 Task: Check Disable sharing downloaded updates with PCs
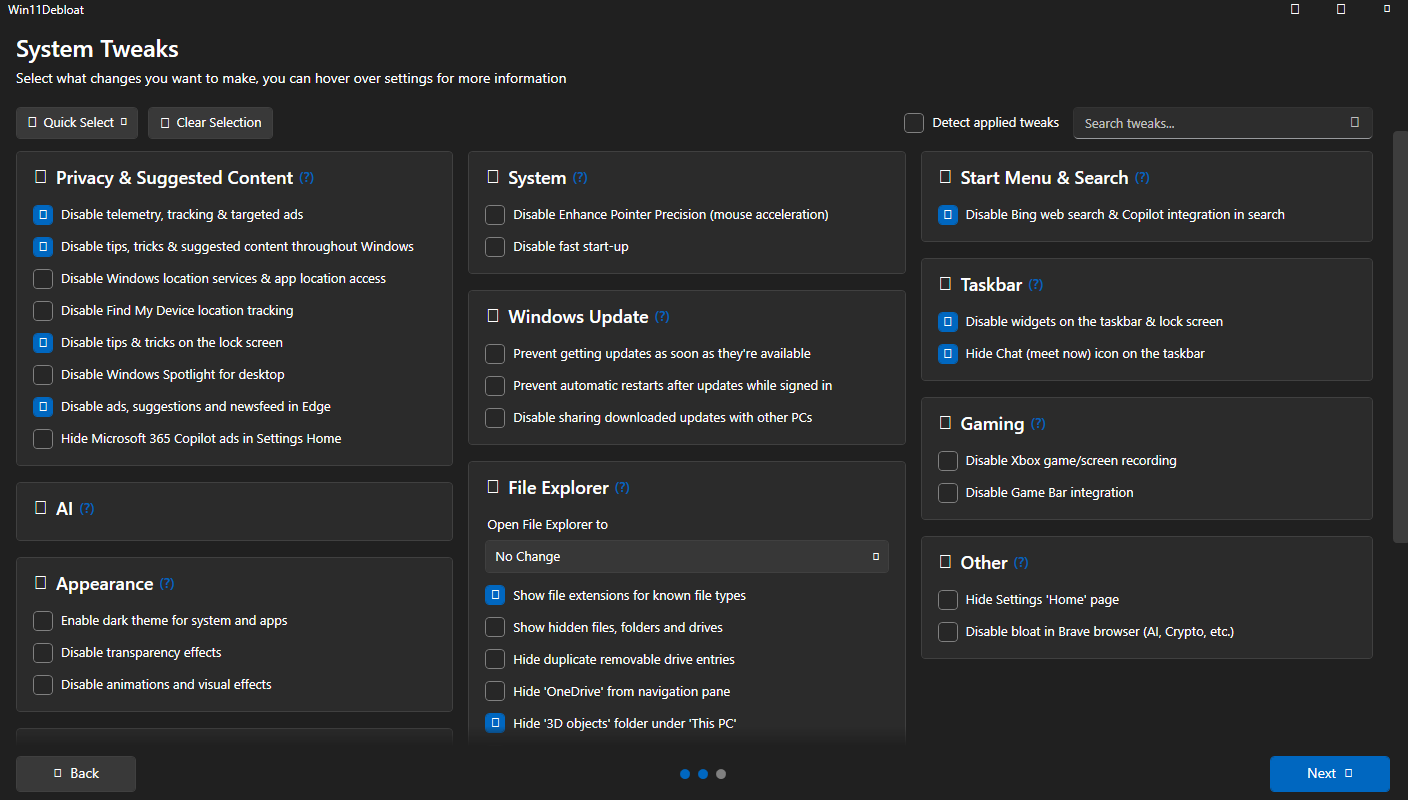point(495,418)
